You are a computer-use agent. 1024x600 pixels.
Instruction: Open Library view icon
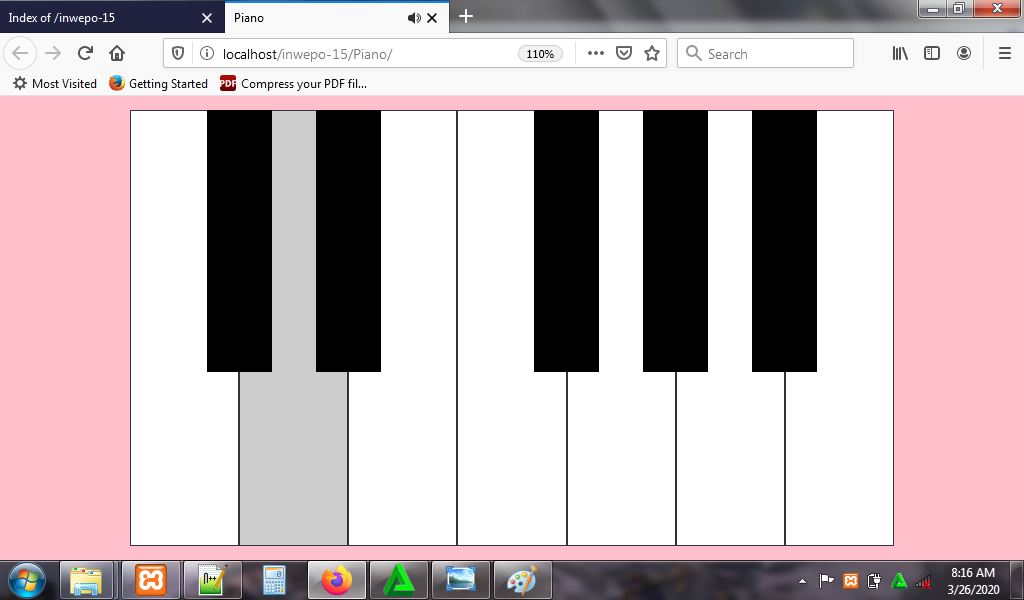tap(900, 54)
